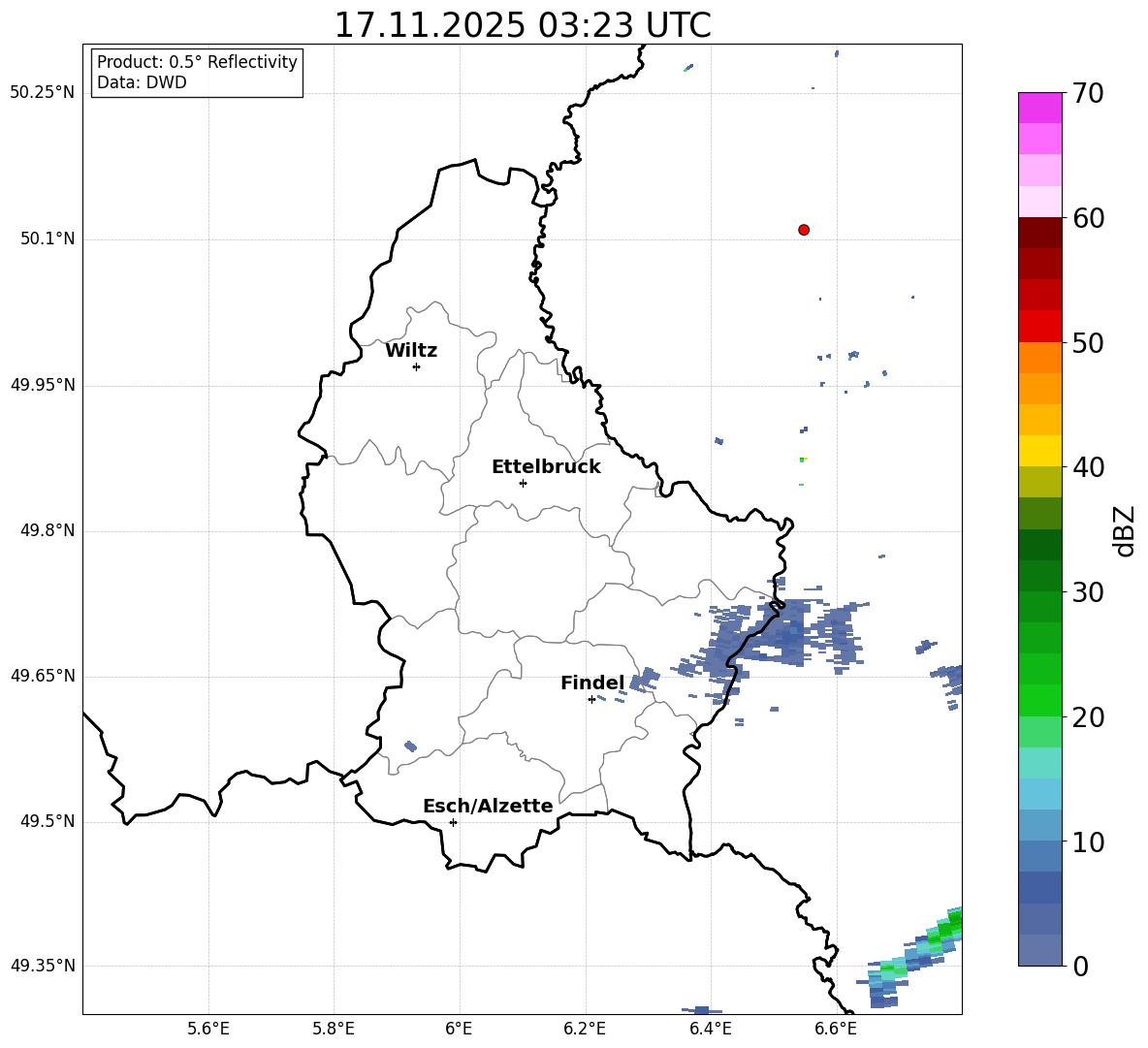Click the colorbar tick label 0
Image resolution: width=1148 pixels, height=1048 pixels.
pos(1081,966)
